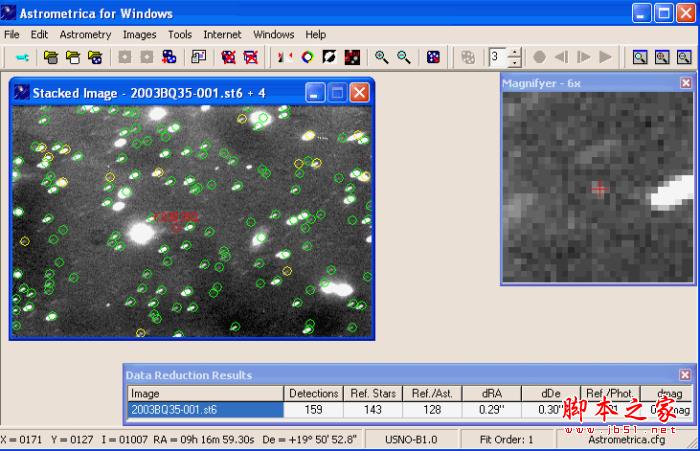Click the stack images dice icon
The width and height of the screenshot is (700, 451).
click(169, 57)
